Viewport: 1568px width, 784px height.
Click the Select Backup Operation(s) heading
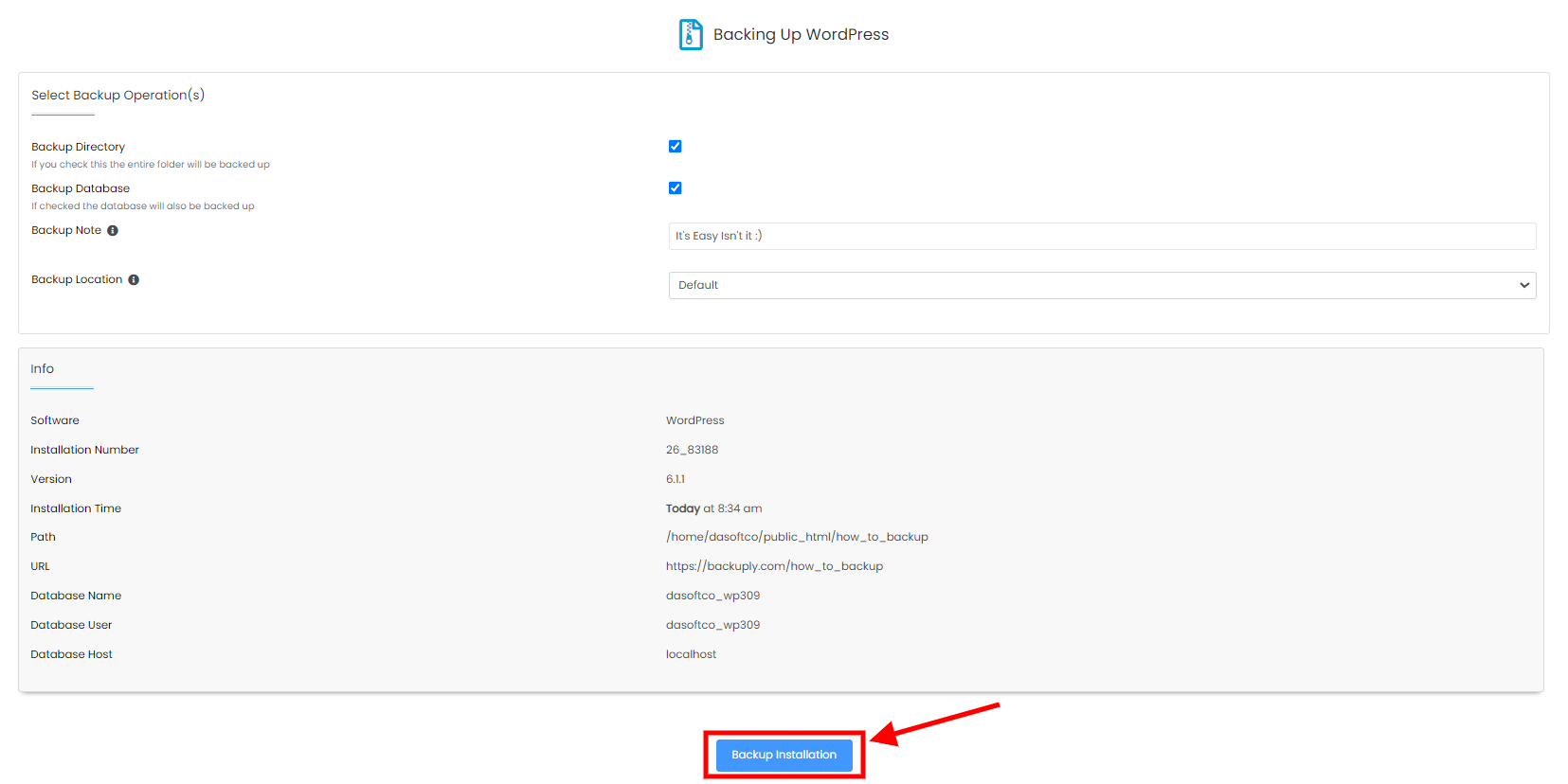pyautogui.click(x=117, y=96)
